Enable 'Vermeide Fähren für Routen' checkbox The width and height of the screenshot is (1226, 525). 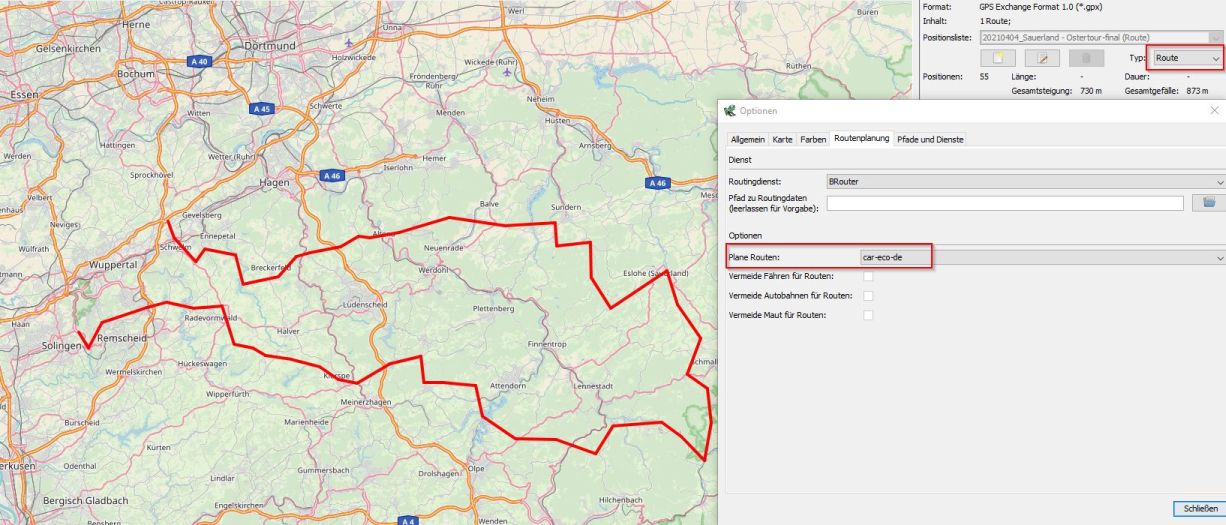point(868,276)
